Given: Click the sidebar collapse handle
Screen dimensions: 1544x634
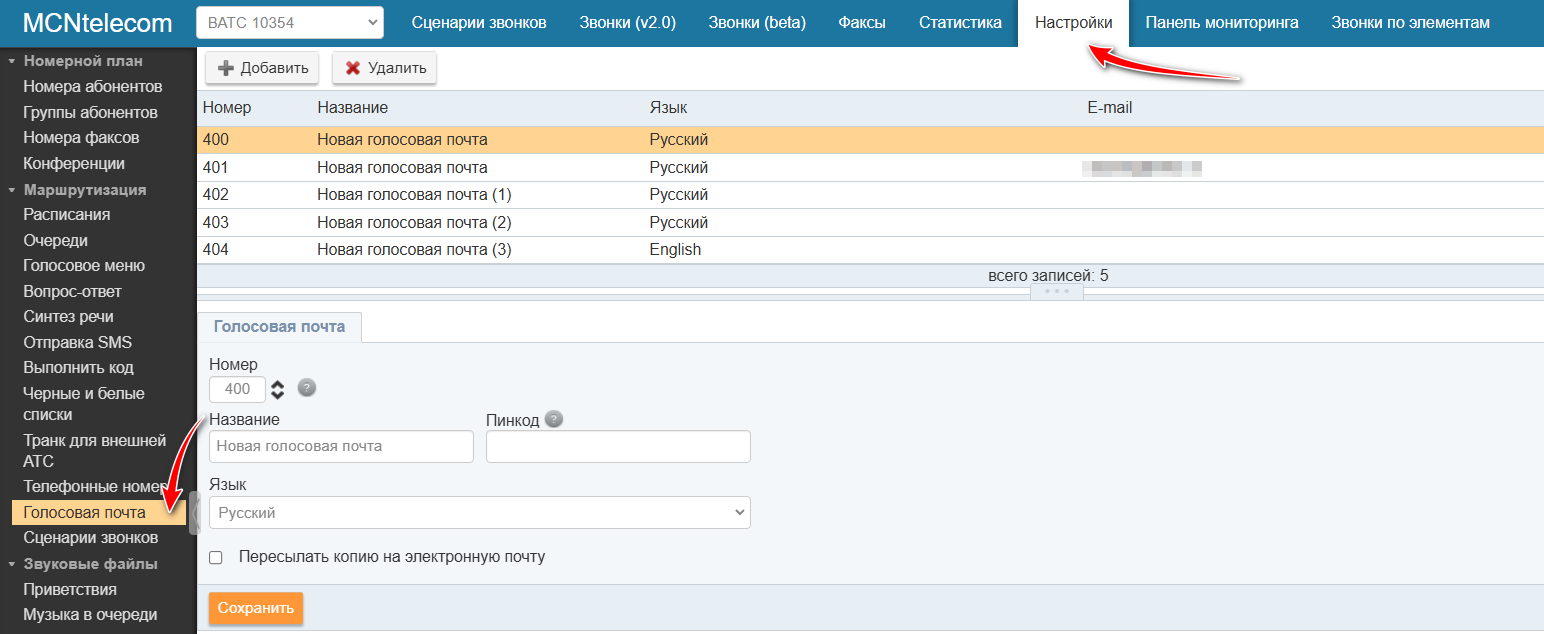Looking at the screenshot, I should (193, 513).
